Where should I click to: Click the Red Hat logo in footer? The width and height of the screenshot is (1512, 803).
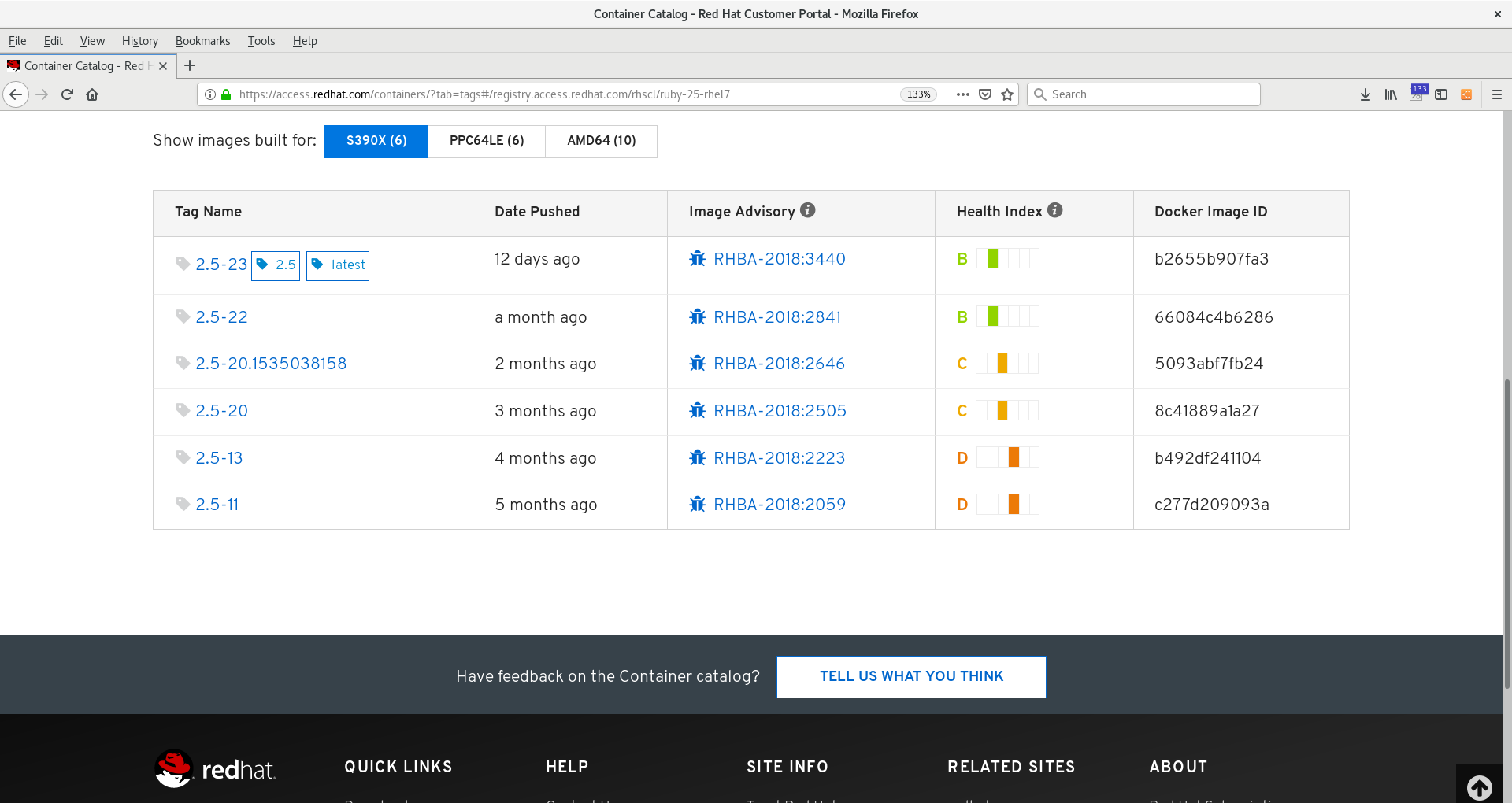(x=215, y=769)
